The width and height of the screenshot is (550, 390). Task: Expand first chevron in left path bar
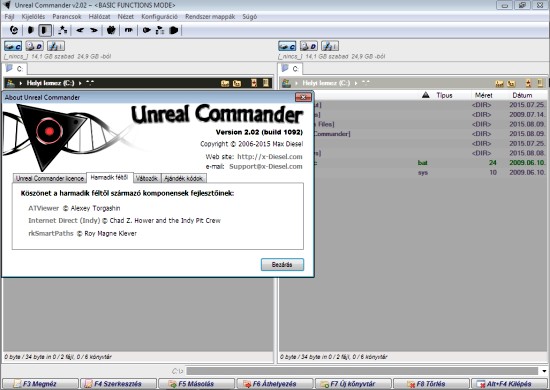(x=21, y=83)
